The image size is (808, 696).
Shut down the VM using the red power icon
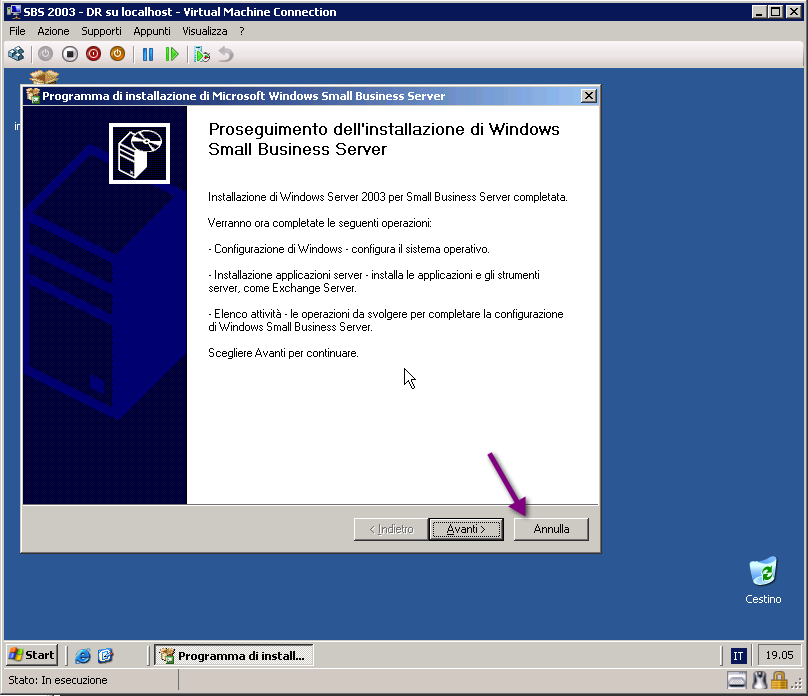click(93, 54)
